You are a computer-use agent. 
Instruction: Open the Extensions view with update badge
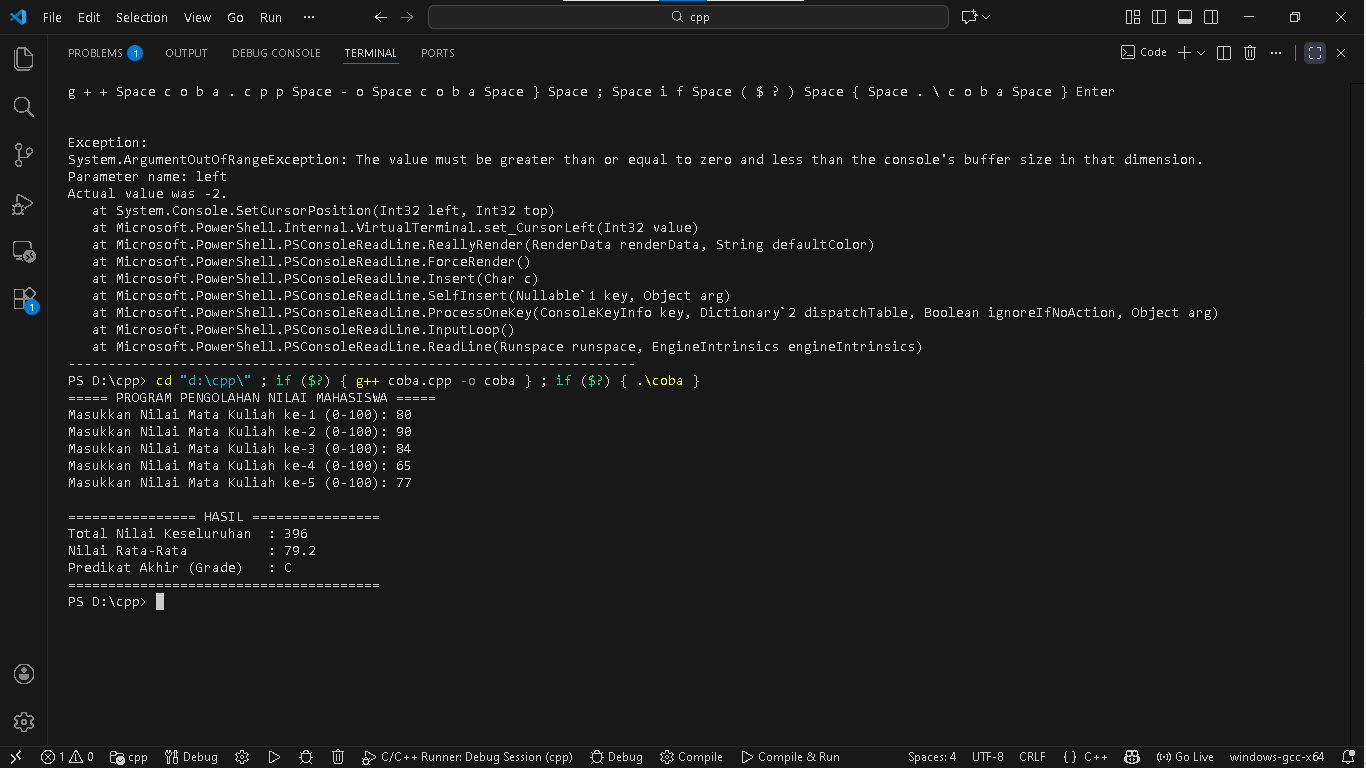coord(24,299)
